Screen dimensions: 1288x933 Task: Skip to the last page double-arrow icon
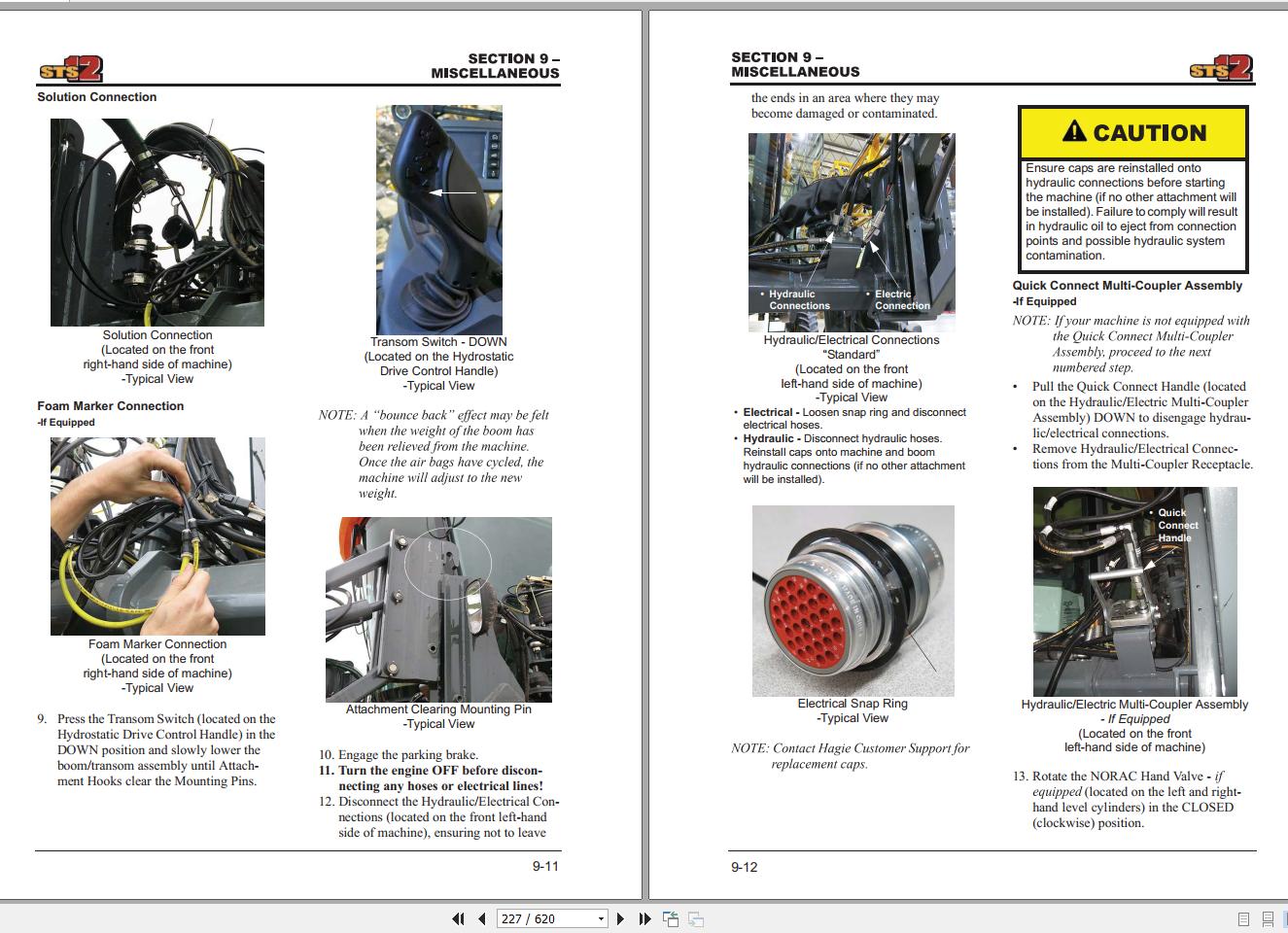click(644, 918)
